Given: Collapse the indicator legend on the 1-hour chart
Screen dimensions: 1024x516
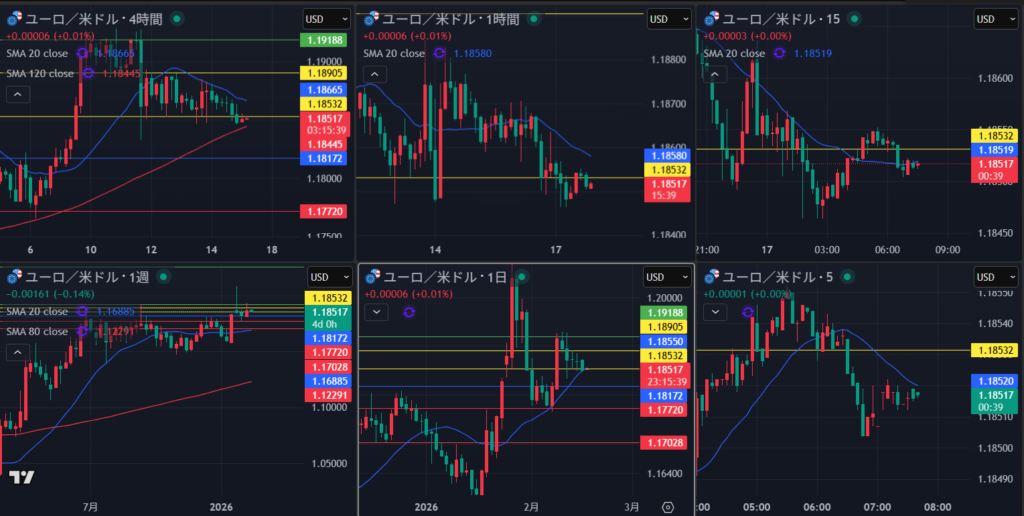Looking at the screenshot, I should tap(375, 75).
